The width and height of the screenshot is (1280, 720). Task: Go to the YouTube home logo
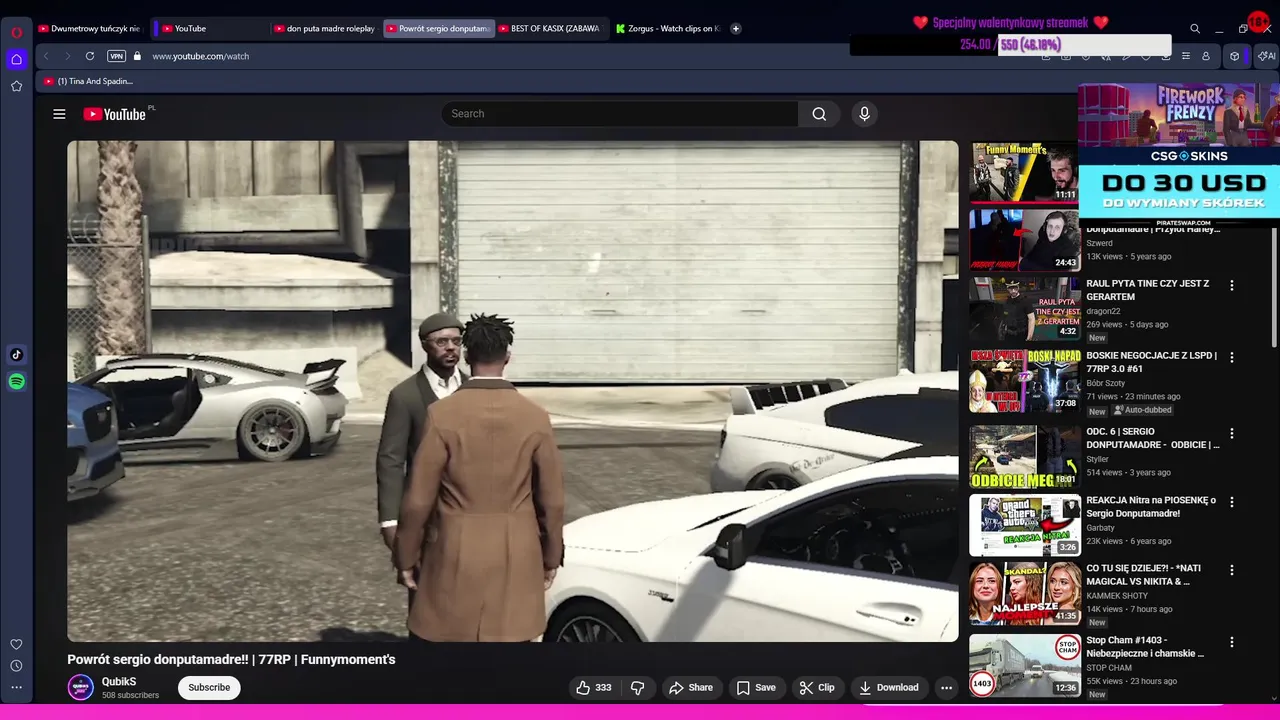click(x=115, y=114)
